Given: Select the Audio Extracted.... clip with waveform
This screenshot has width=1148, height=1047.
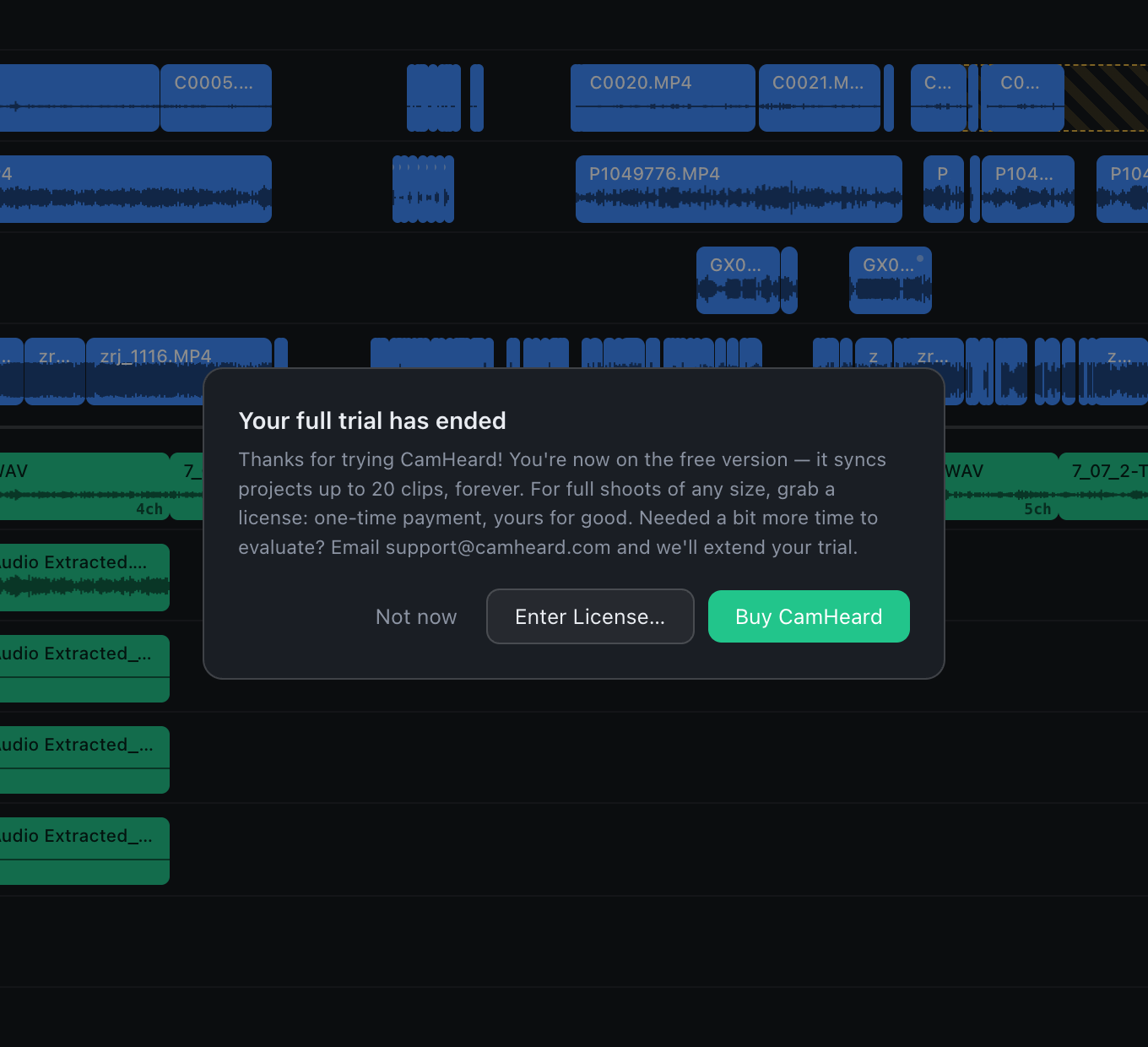Looking at the screenshot, I should click(x=84, y=578).
